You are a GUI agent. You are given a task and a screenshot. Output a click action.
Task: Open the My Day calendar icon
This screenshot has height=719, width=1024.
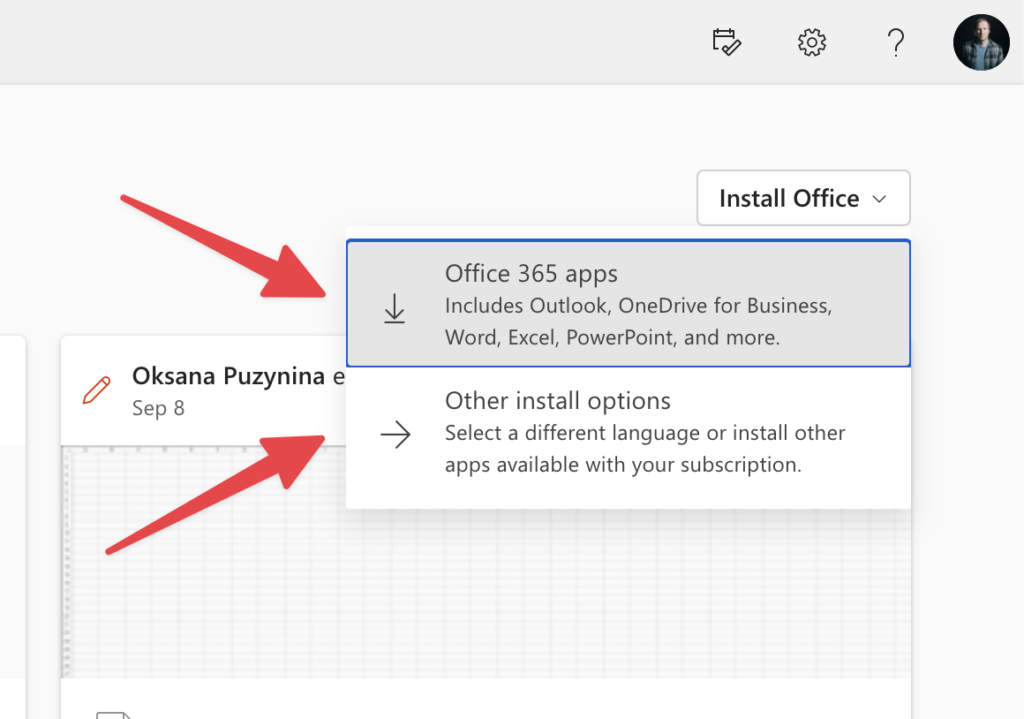726,42
